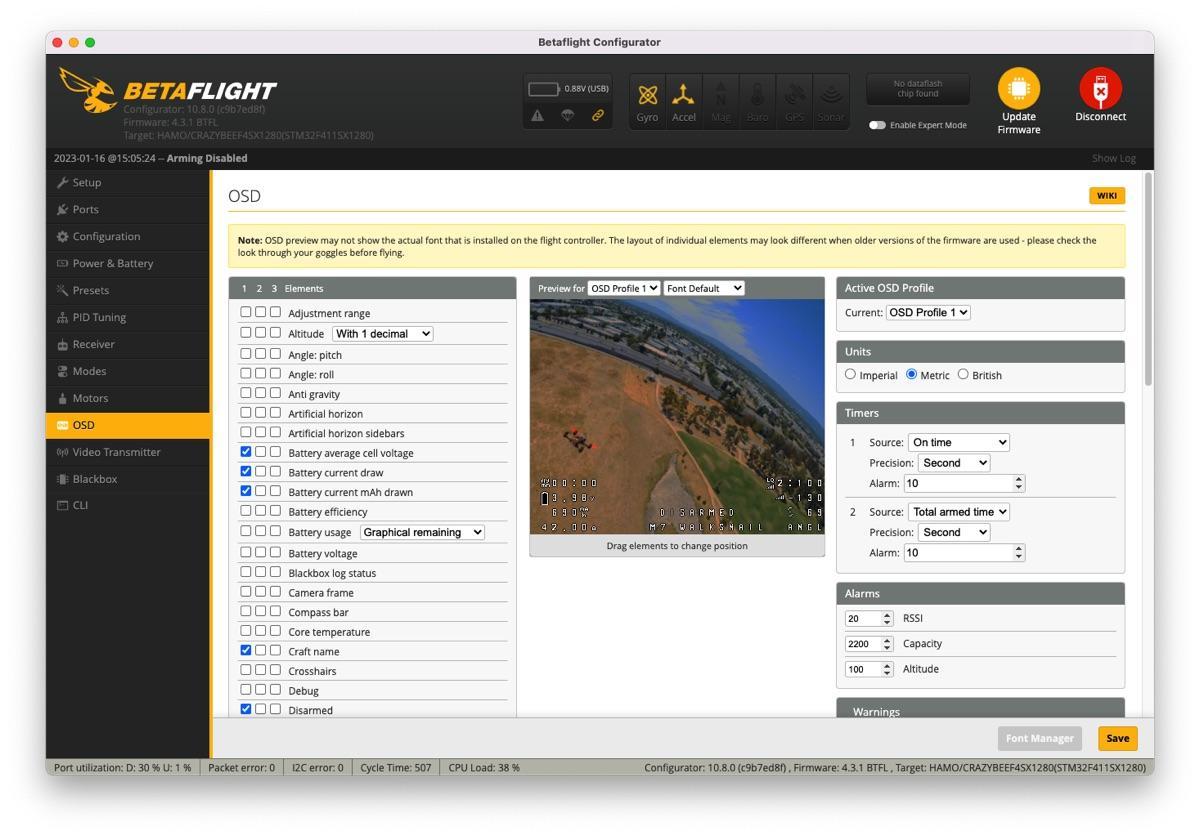Click the WIKI button
Screen dimensions: 1200x836
(x=1107, y=196)
